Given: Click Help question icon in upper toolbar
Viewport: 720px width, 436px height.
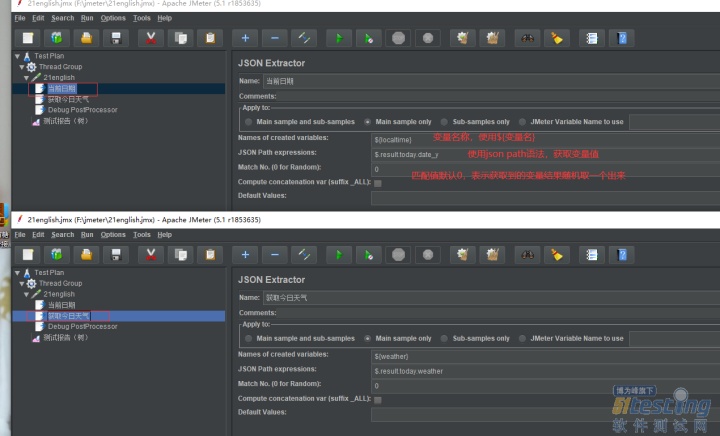Looking at the screenshot, I should coord(622,38).
